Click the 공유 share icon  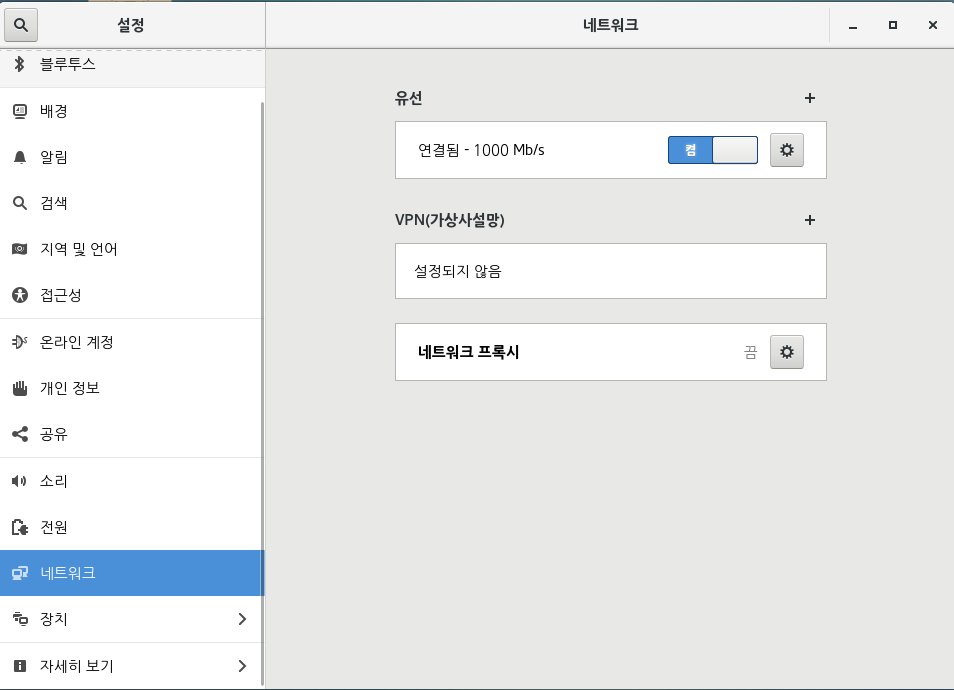point(19,434)
